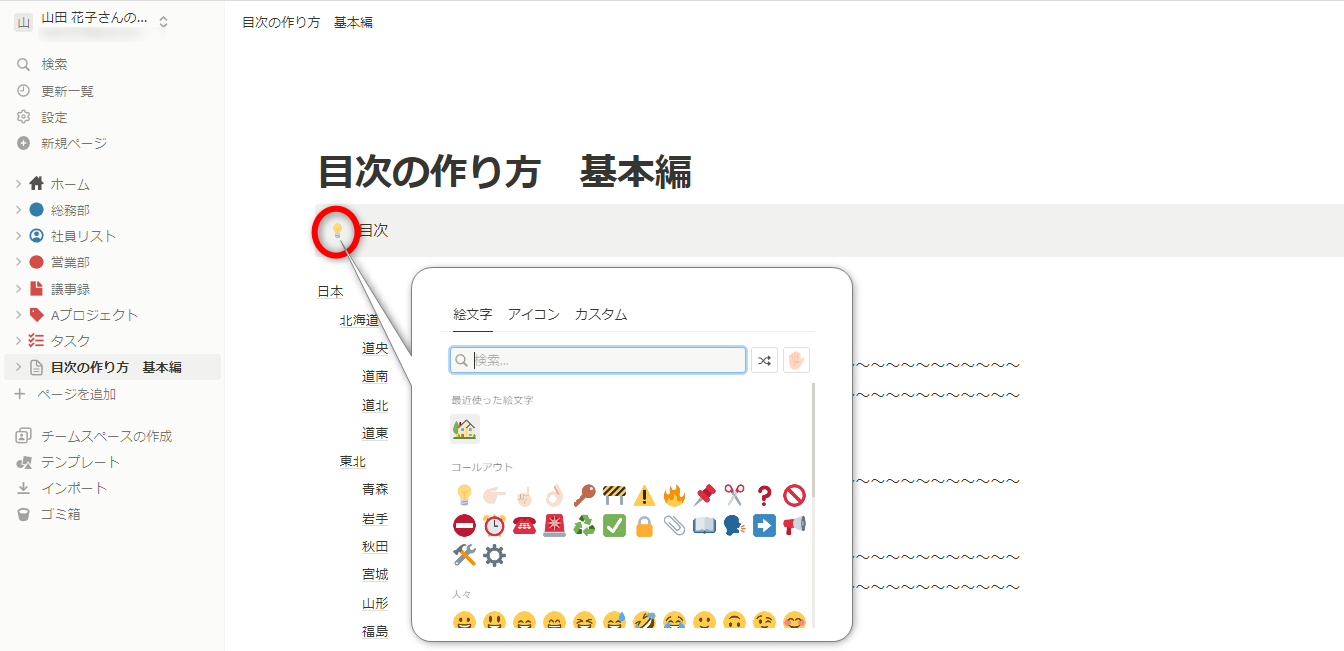Select the red question mark emoji
1344x651 pixels.
(x=764, y=495)
